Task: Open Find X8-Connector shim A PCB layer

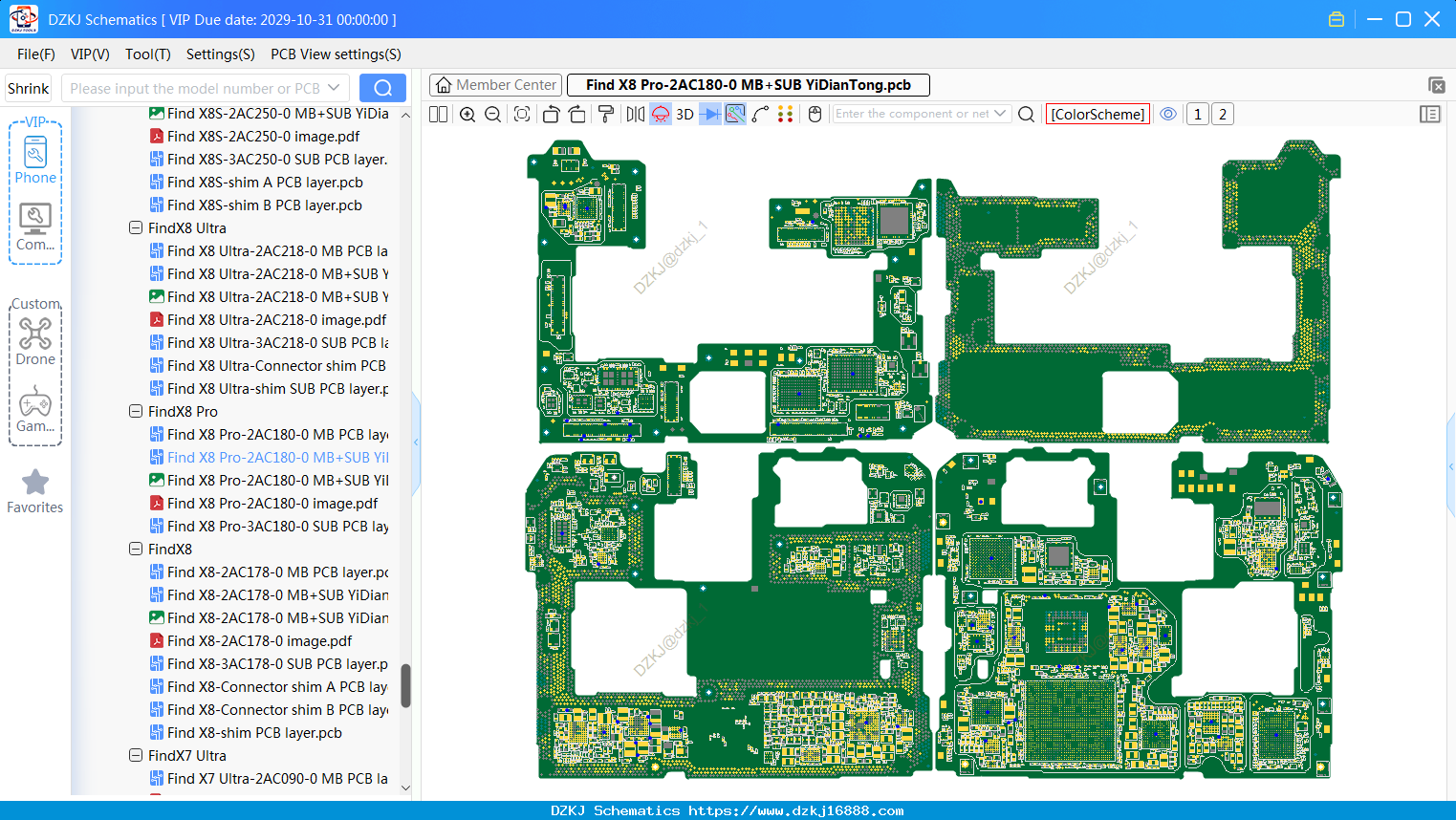Action: tap(269, 687)
